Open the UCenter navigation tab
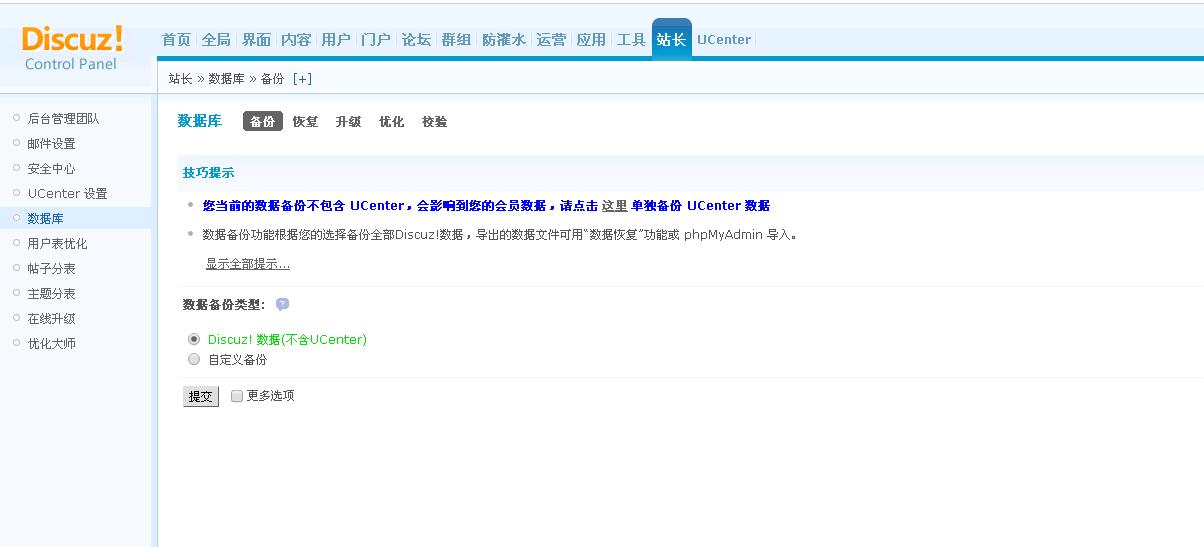Viewport: 1204px width, 547px height. coord(724,39)
